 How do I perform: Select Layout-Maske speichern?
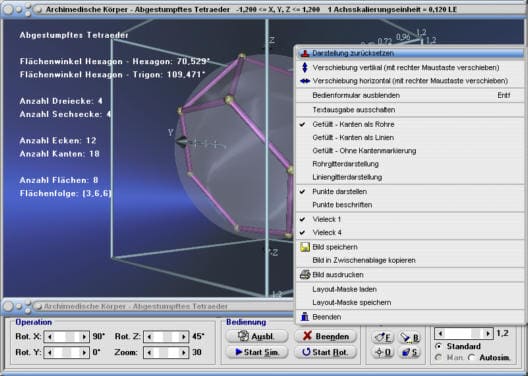[x=410, y=302]
